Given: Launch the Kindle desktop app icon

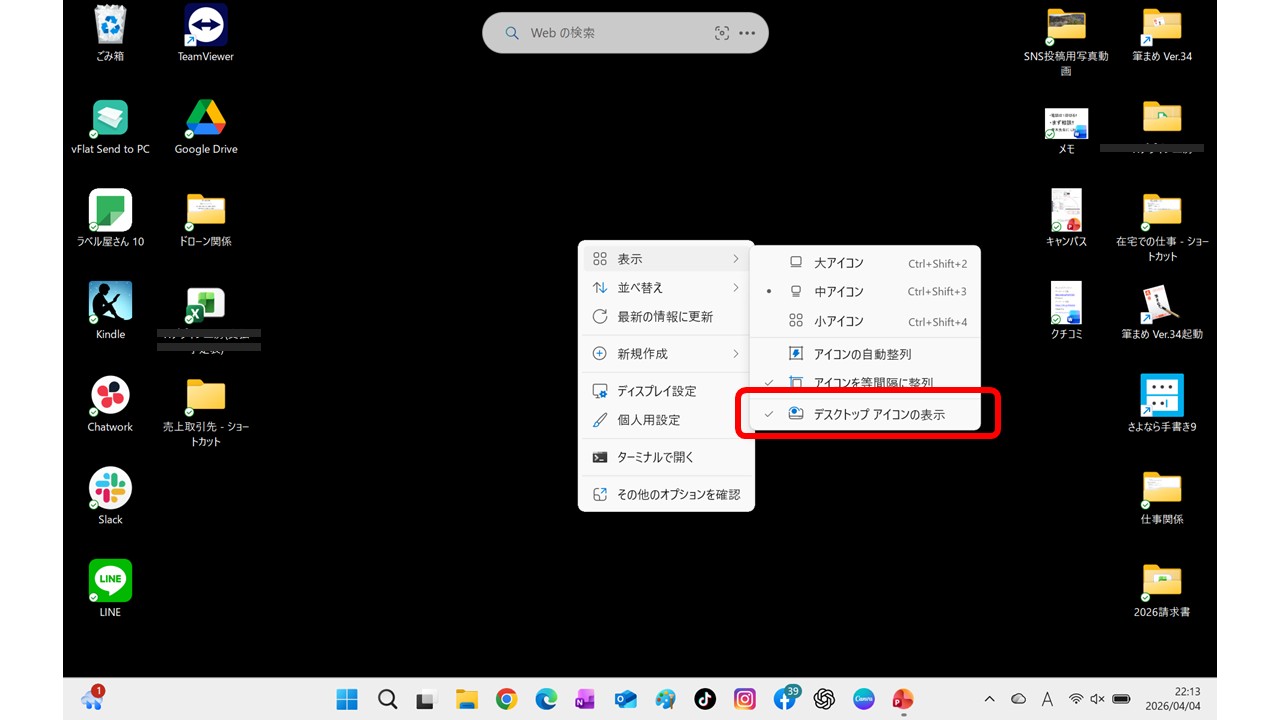Looking at the screenshot, I should click(110, 303).
